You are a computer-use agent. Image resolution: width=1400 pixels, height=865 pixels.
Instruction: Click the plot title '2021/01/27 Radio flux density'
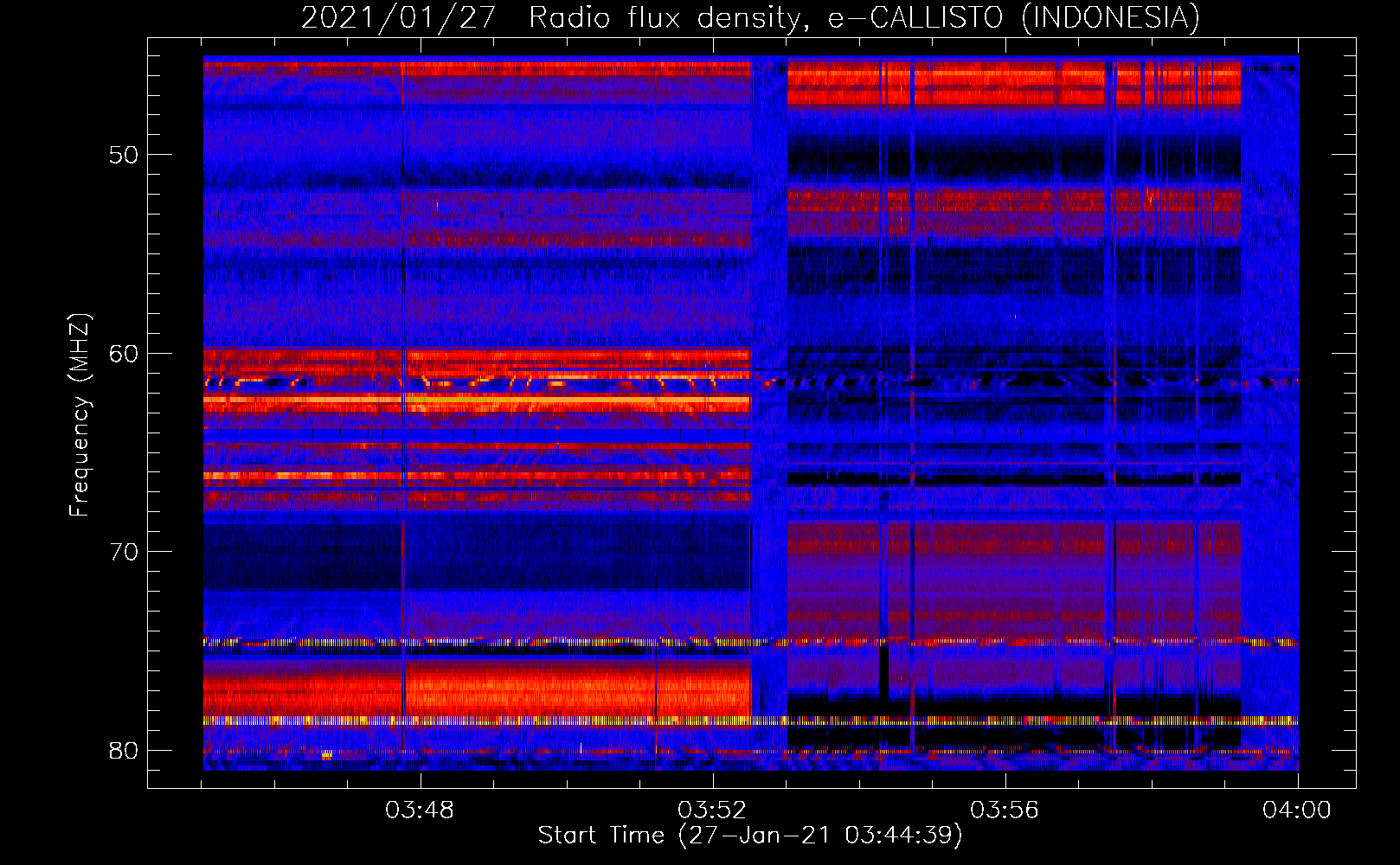[751, 17]
